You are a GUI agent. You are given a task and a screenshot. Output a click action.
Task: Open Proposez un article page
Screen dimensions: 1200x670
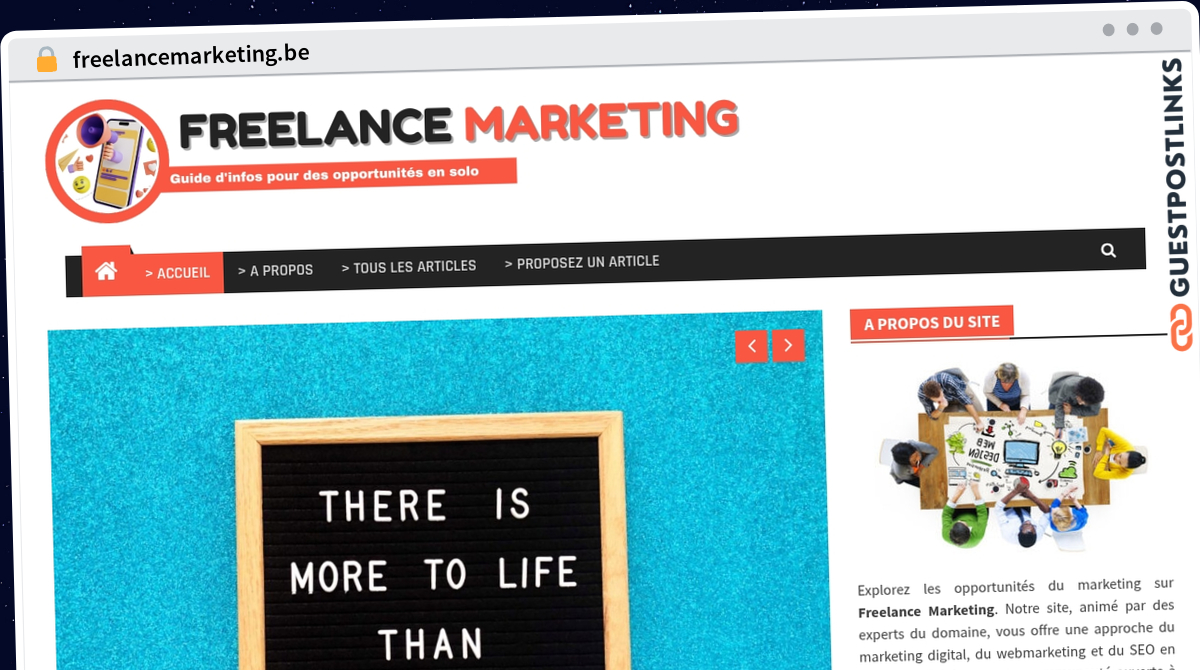click(x=582, y=262)
